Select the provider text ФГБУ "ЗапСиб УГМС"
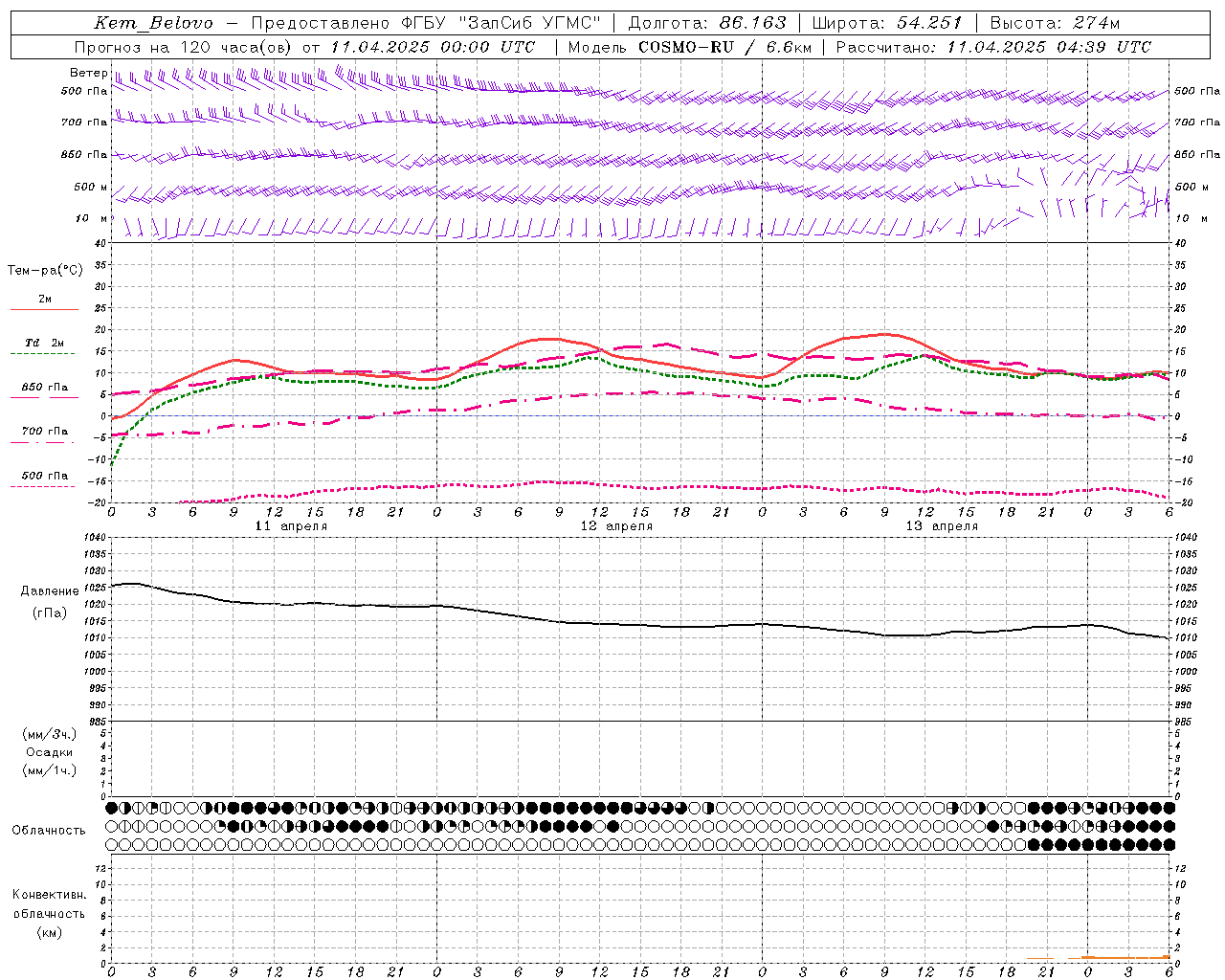Screen dimensions: 1225x980 pyautogui.click(x=501, y=23)
